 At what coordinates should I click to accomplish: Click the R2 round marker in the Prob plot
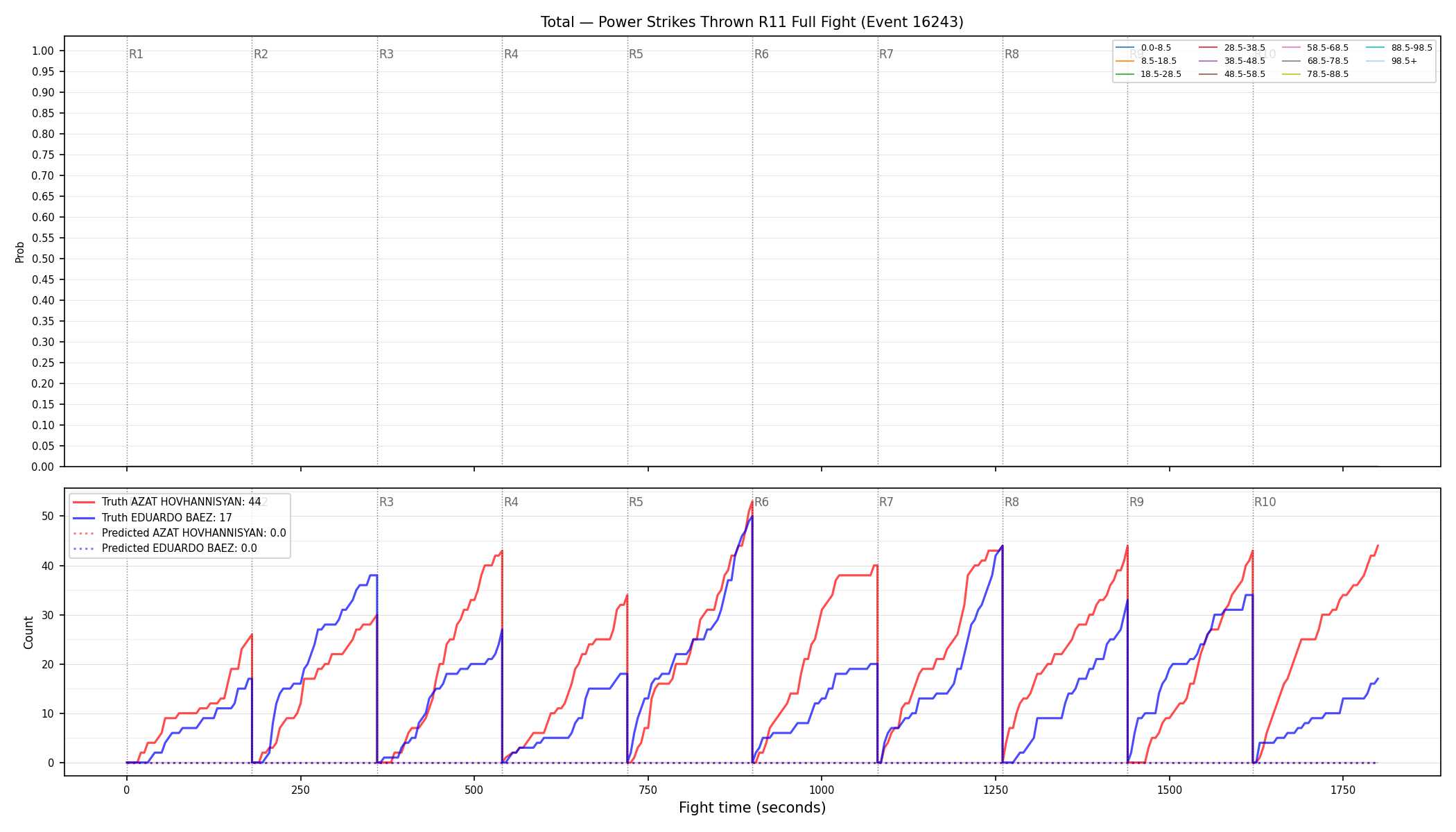(x=261, y=54)
